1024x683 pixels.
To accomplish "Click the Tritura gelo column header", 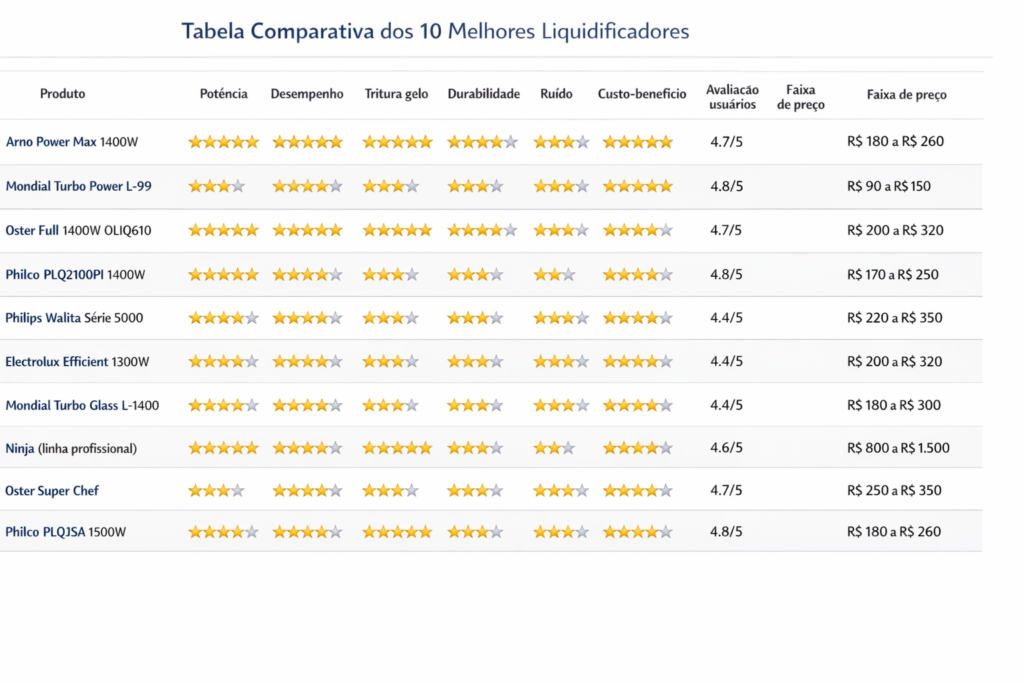I will click(x=396, y=94).
